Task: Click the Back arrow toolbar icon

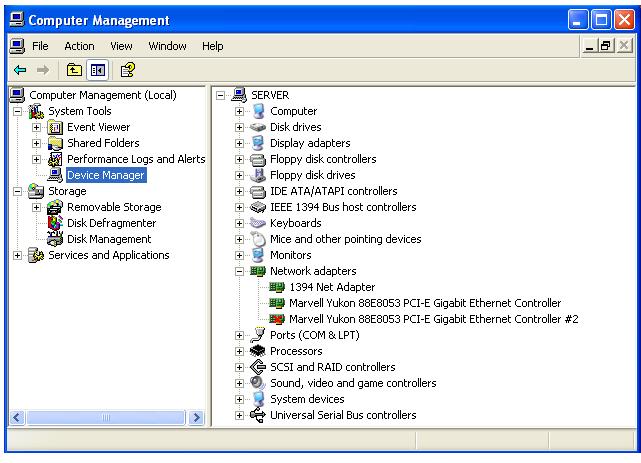Action: tap(20, 70)
